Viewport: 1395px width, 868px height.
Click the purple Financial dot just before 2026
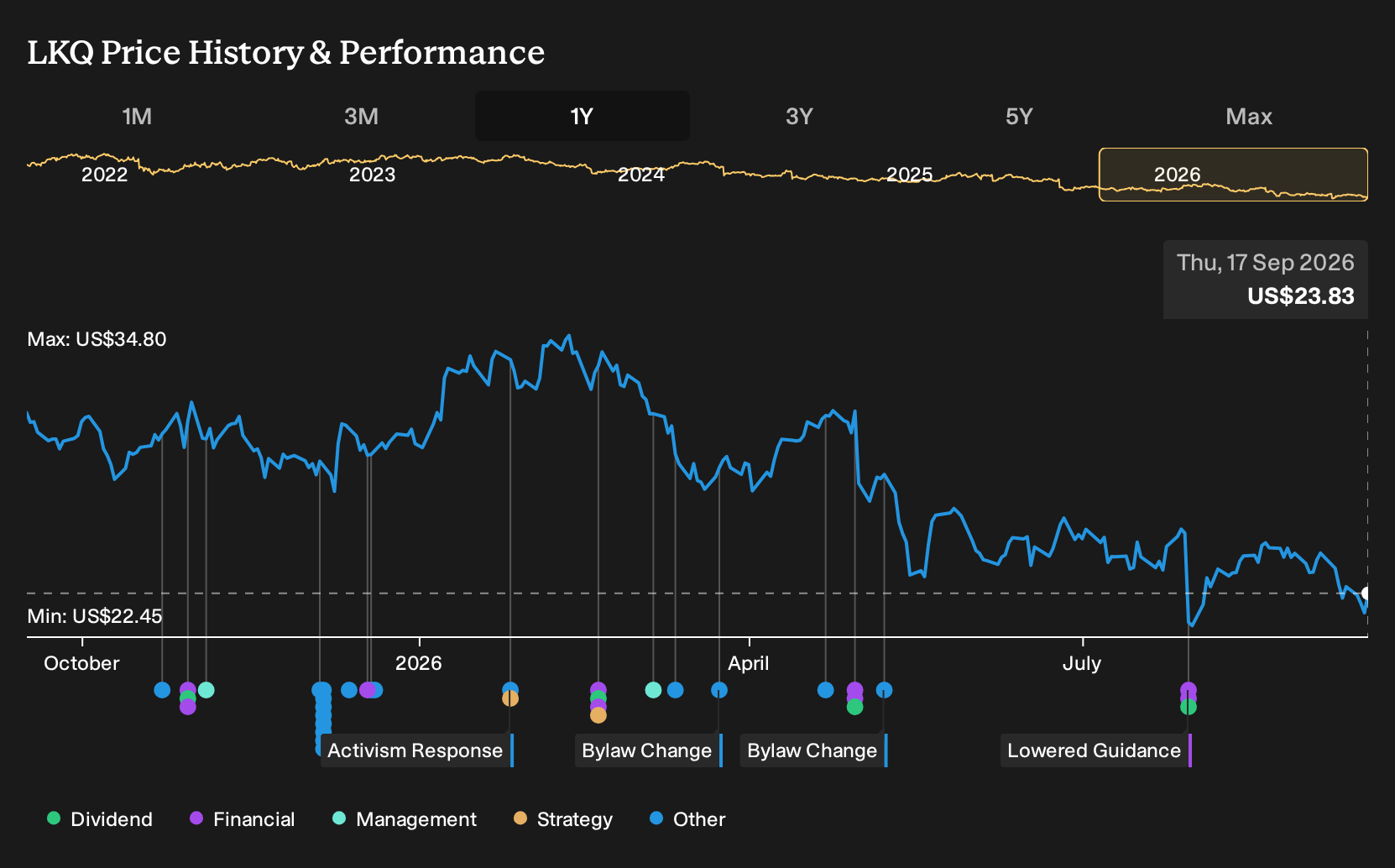coord(367,690)
